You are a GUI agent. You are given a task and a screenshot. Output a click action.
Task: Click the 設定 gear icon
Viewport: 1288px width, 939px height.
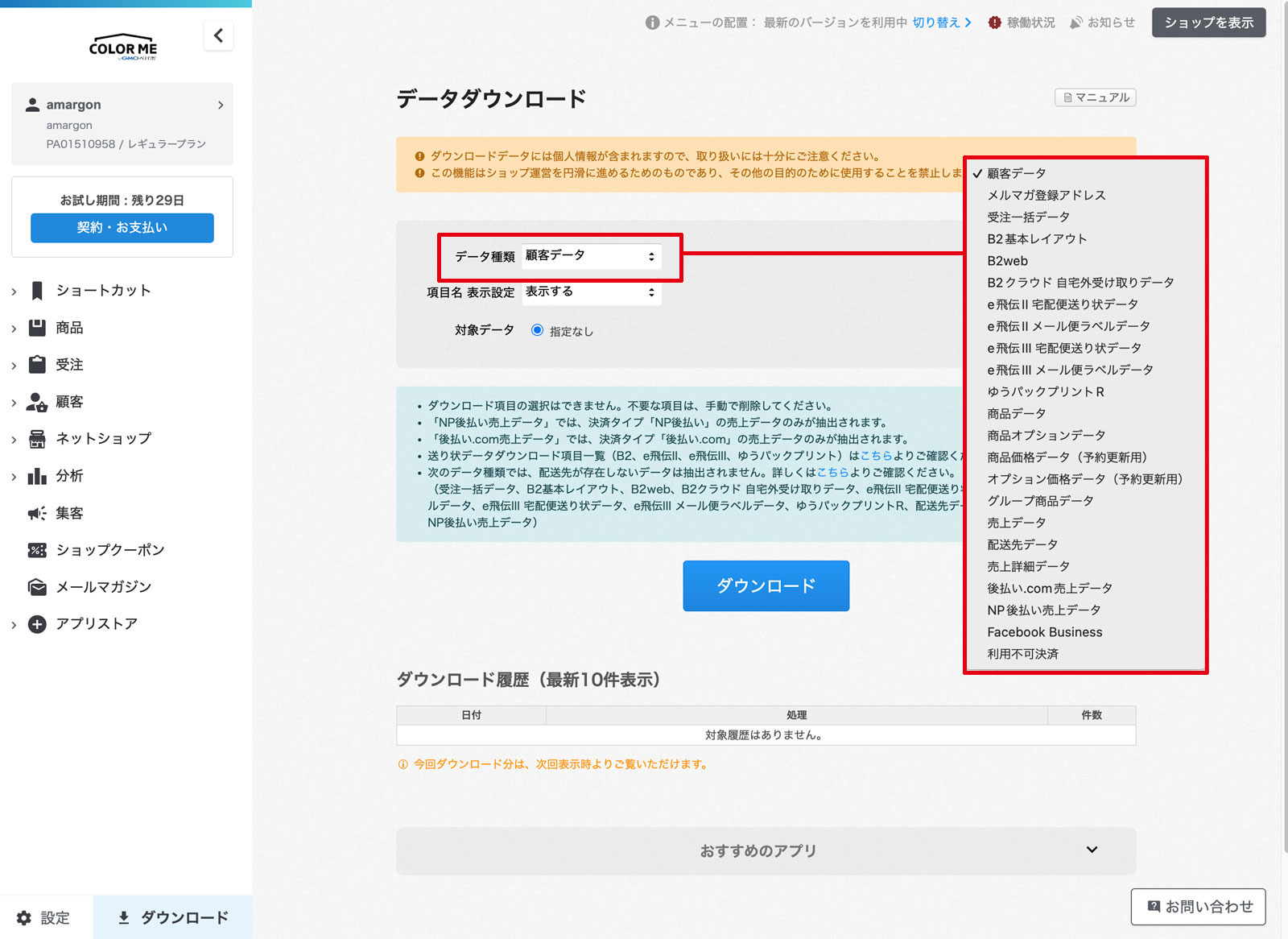point(24,918)
